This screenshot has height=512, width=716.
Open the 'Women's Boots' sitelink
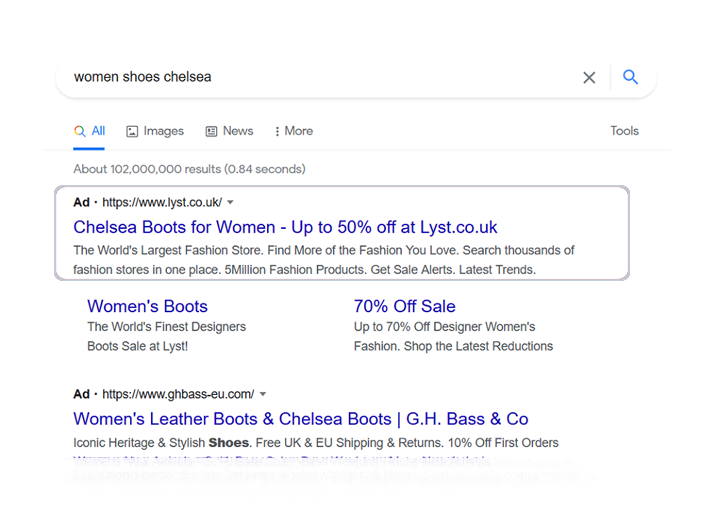click(147, 307)
